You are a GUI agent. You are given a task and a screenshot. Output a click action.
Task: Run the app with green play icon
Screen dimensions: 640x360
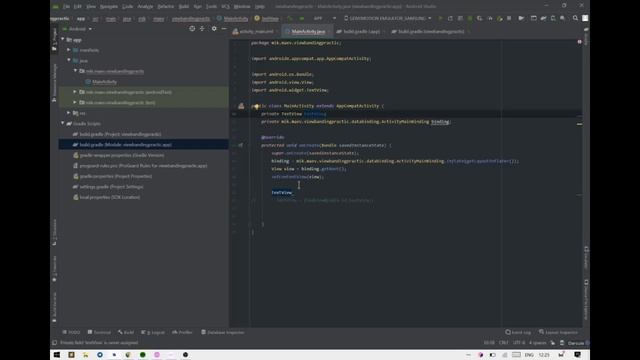(440, 18)
